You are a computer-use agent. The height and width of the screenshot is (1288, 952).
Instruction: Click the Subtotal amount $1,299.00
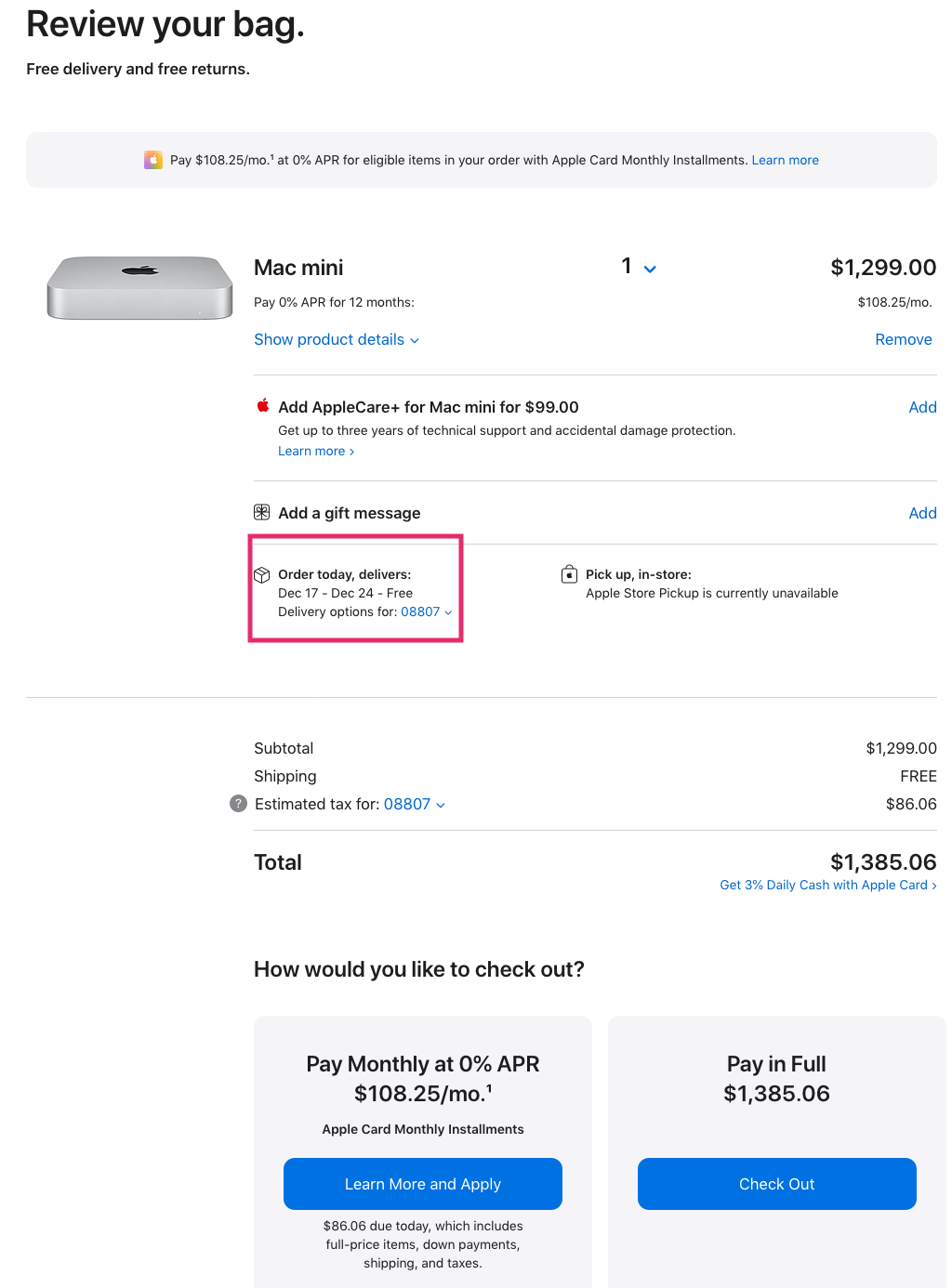point(902,749)
